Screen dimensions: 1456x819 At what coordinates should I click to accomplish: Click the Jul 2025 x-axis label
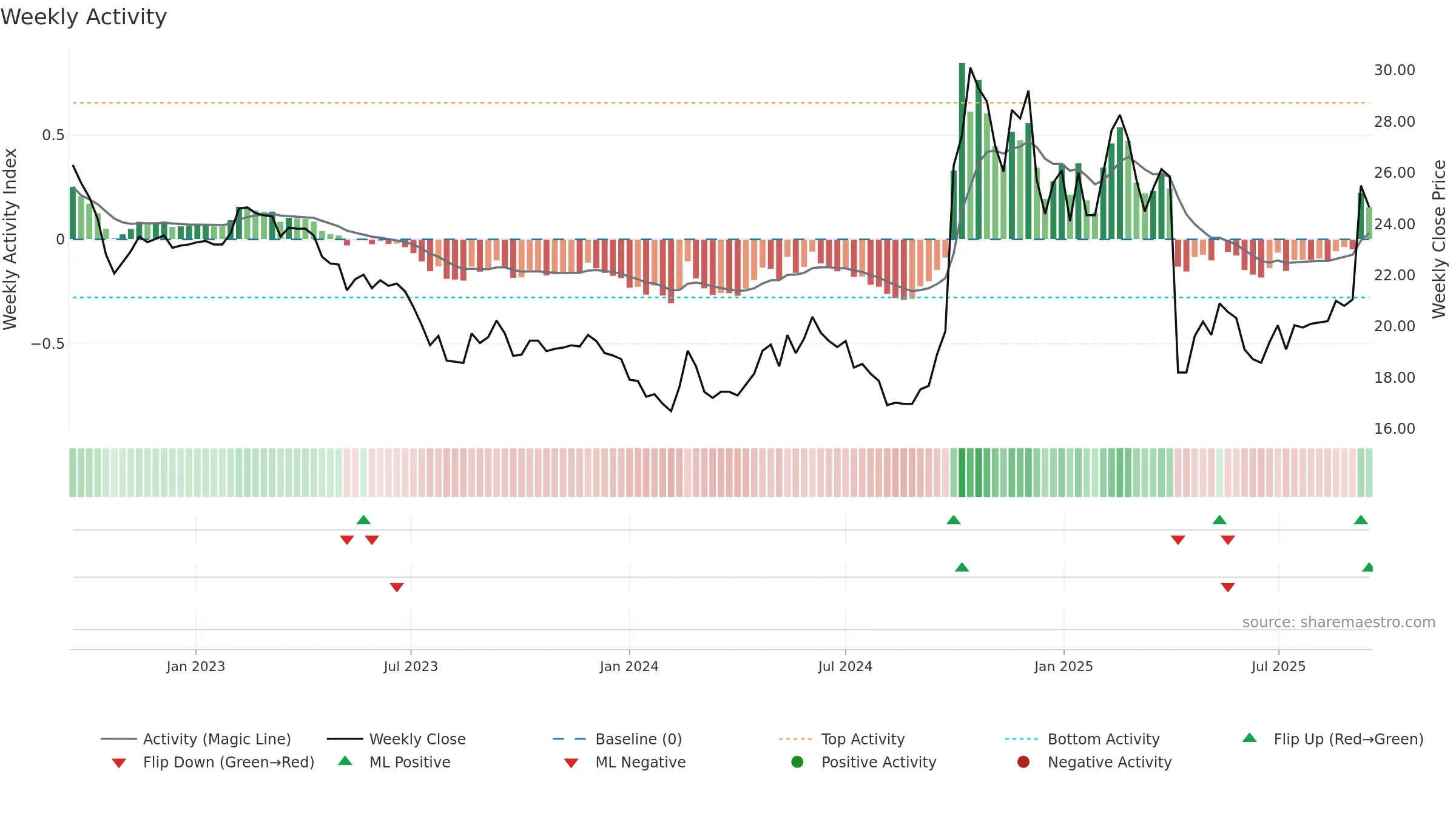coord(1278,666)
